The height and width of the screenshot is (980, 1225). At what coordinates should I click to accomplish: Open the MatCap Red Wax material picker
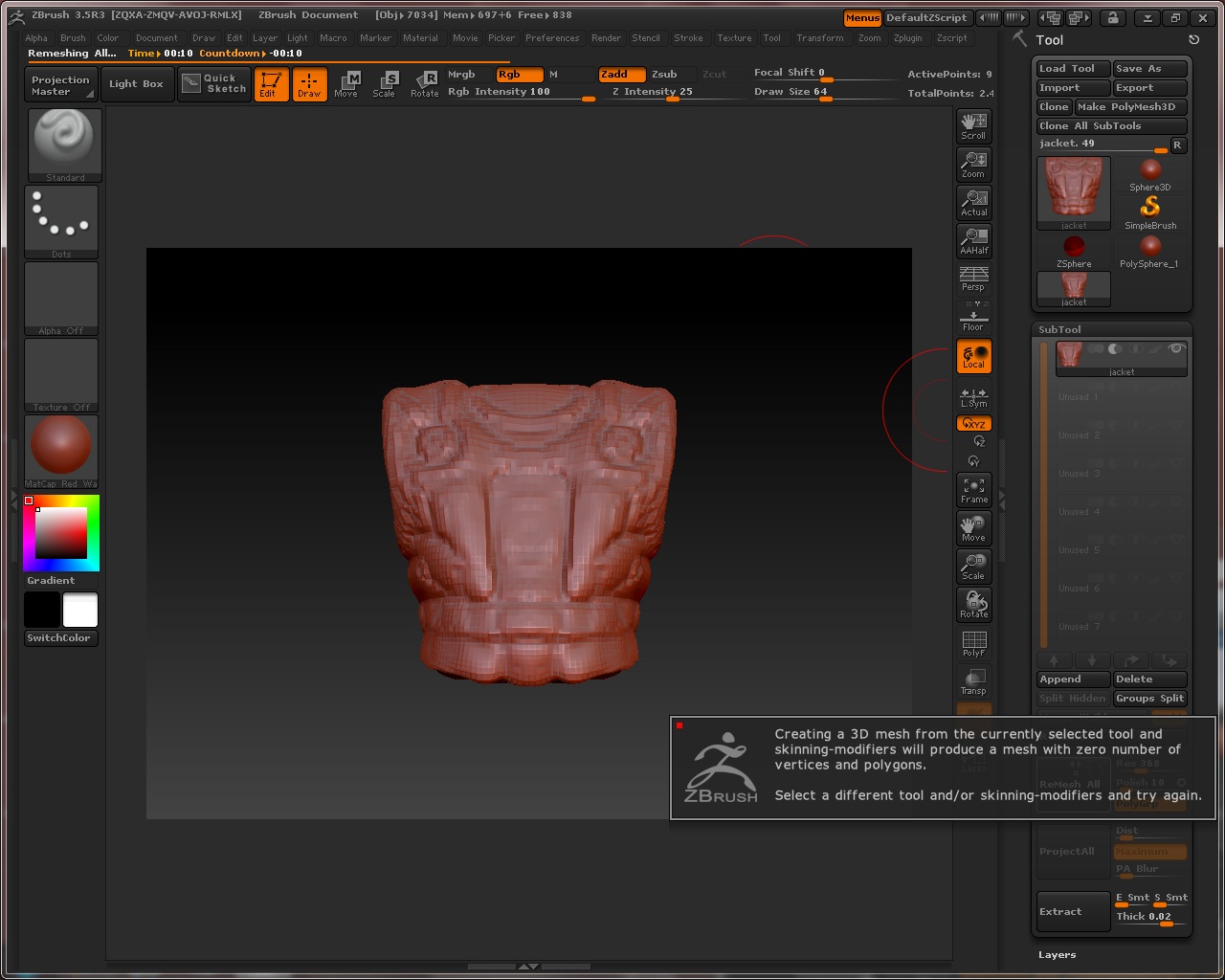coord(62,451)
